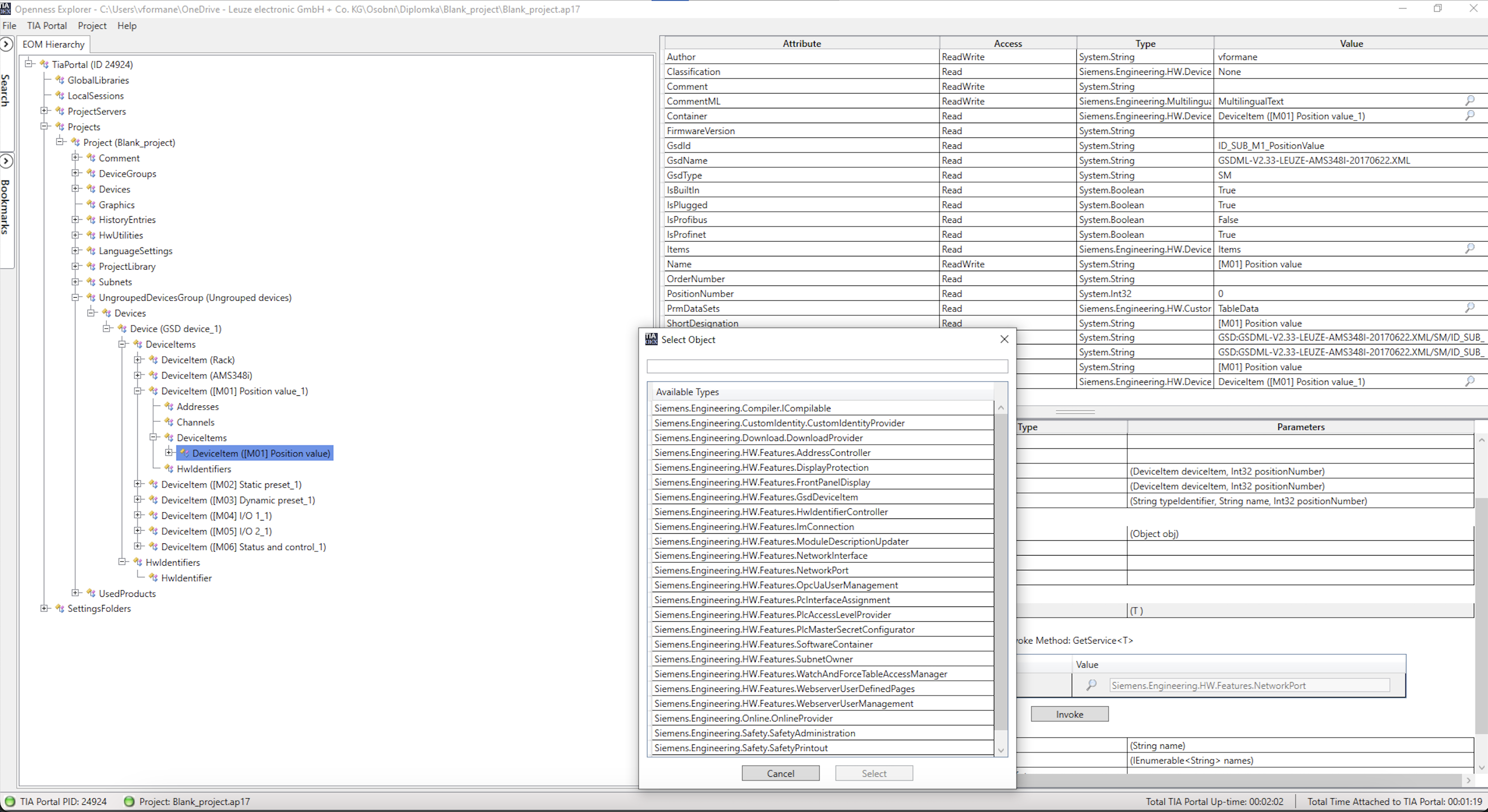Click magnifier icon in PrmDataSets row
This screenshot has height=812, width=1488.
[x=1470, y=308]
